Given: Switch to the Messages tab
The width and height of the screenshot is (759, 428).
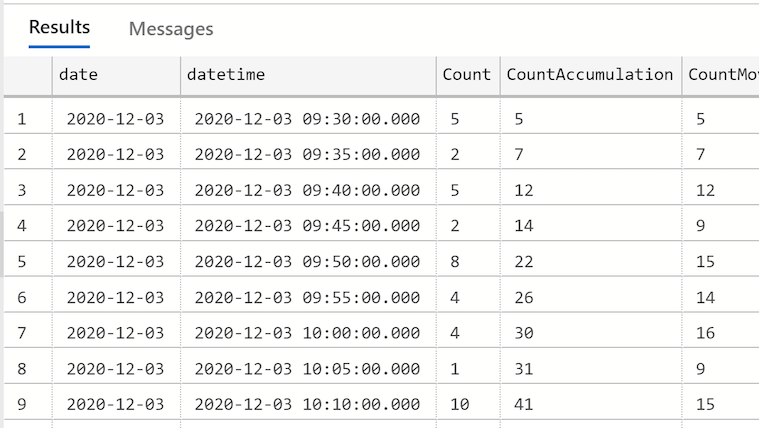Looking at the screenshot, I should (x=171, y=29).
